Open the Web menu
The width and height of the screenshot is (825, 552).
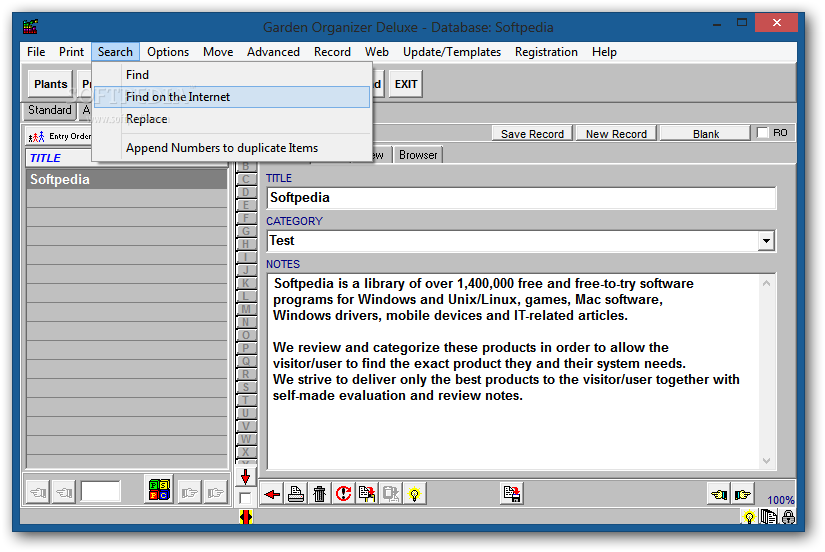pyautogui.click(x=377, y=52)
